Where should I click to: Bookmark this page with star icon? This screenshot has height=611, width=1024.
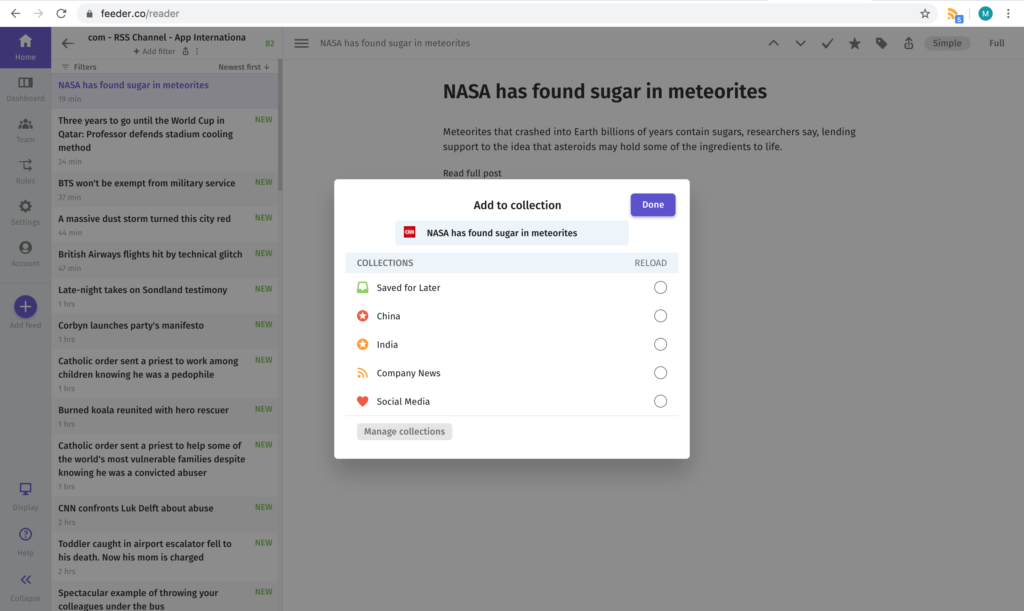(925, 13)
